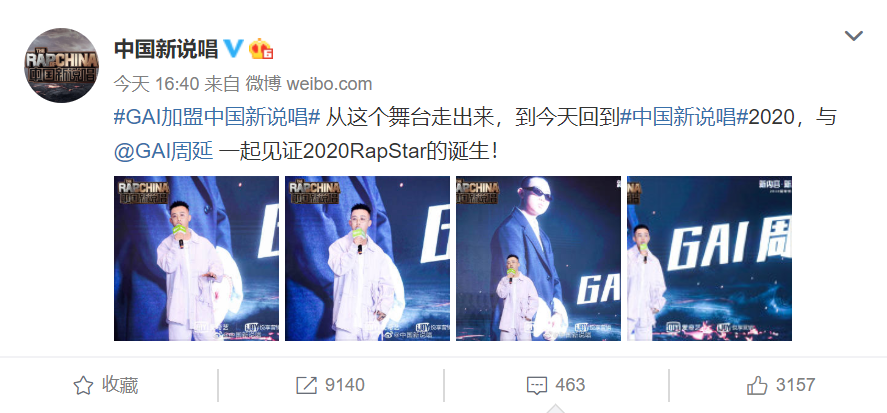The image size is (887, 413).
Task: Click the blue verified V badge
Action: 234,49
